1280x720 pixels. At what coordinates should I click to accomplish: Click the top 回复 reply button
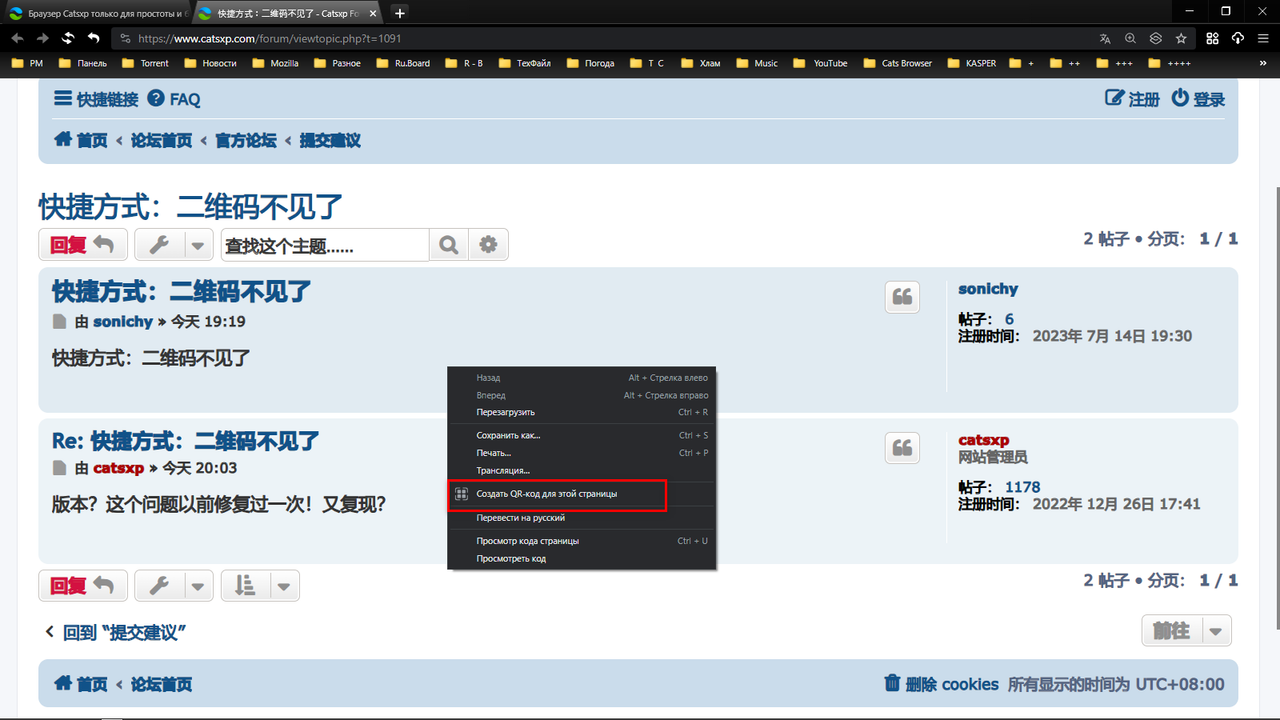click(x=83, y=245)
